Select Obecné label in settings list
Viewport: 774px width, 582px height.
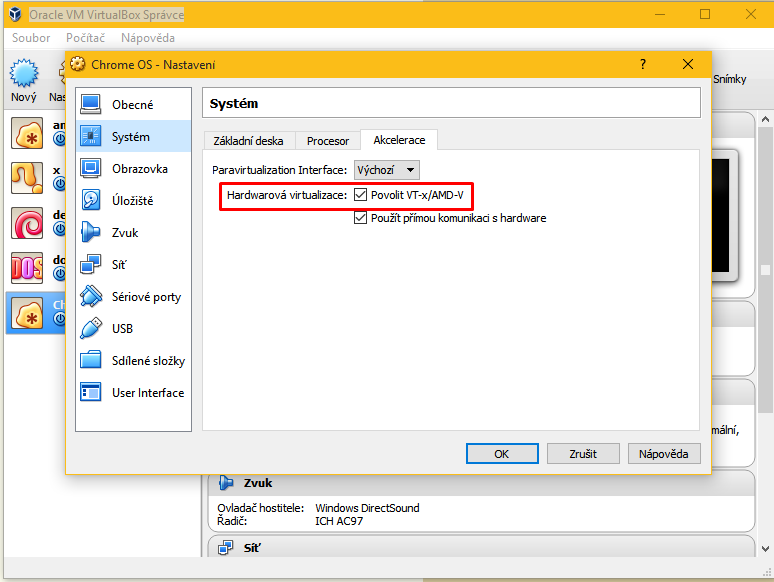132,105
